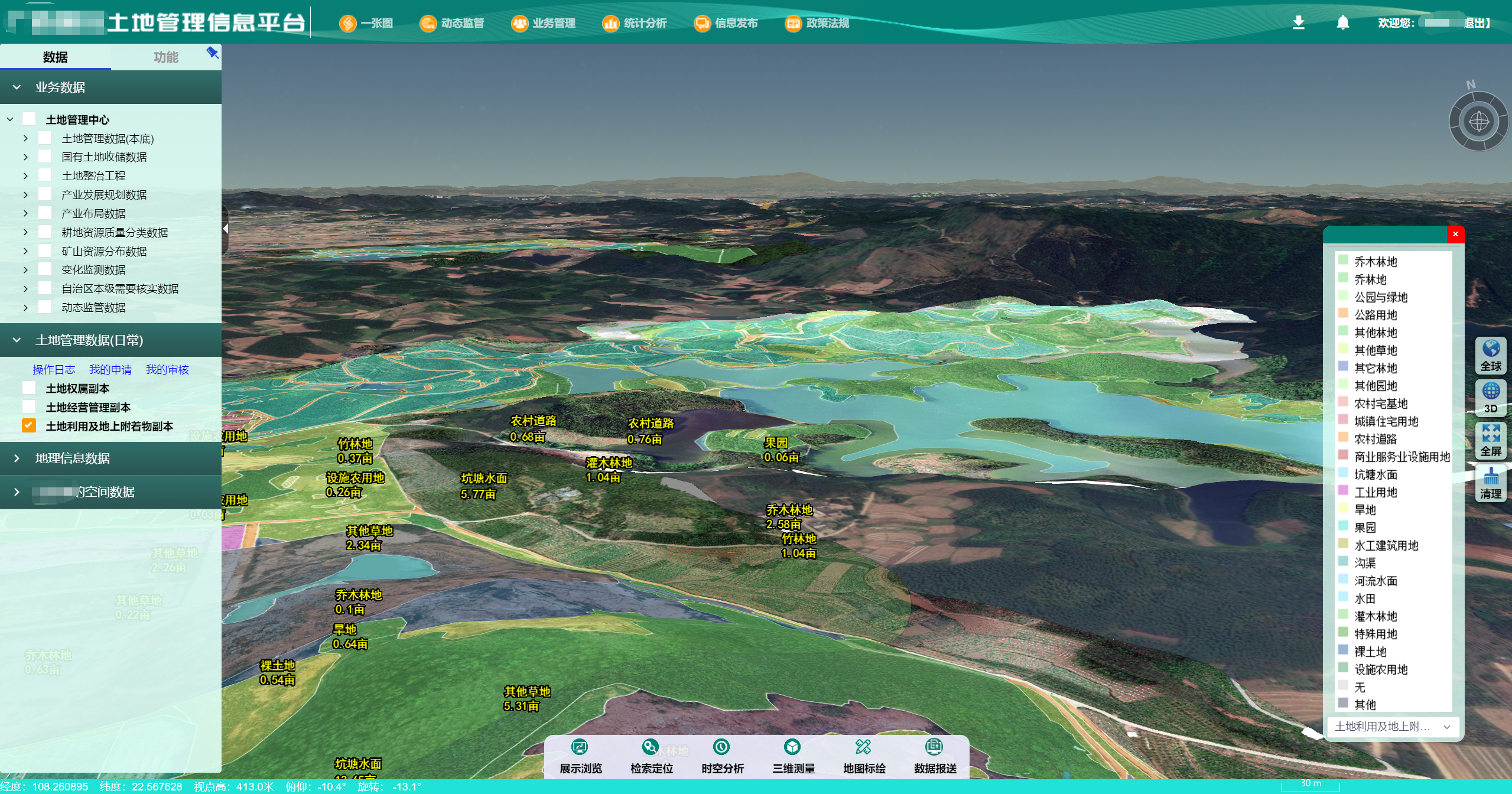Switch to the 功能 tab

165,57
